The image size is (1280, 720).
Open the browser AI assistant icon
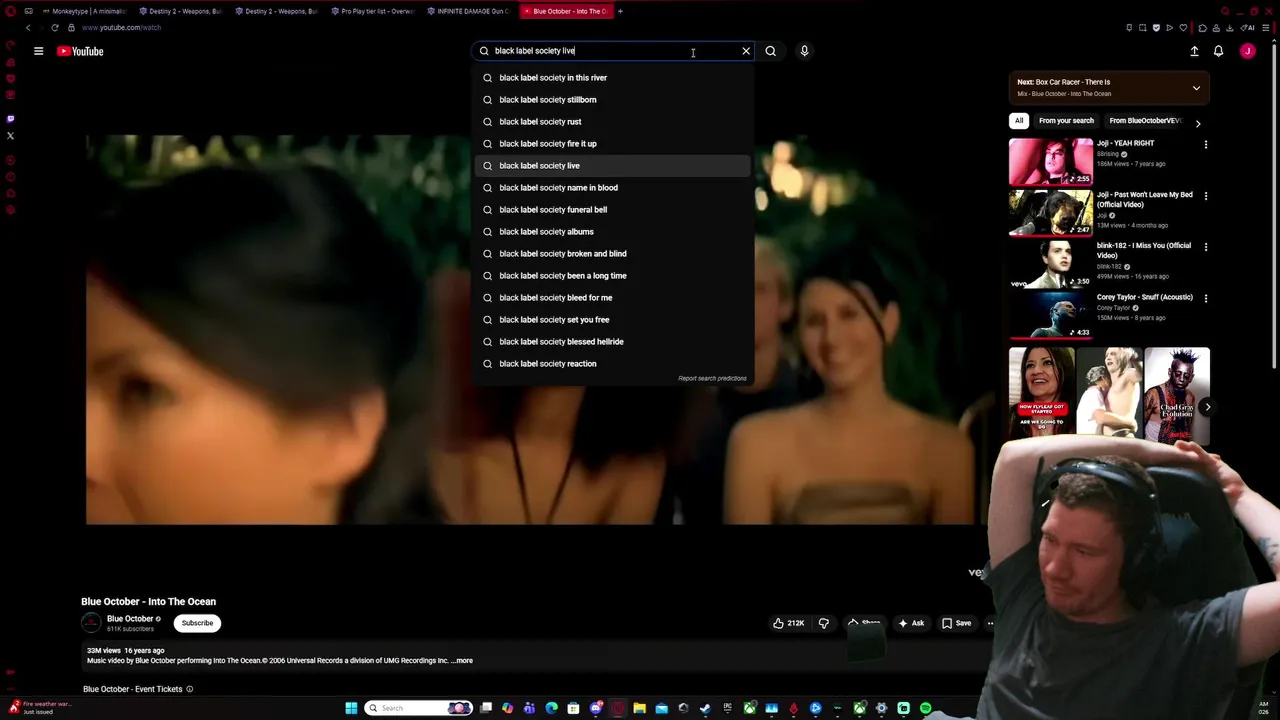[x=1247, y=28]
